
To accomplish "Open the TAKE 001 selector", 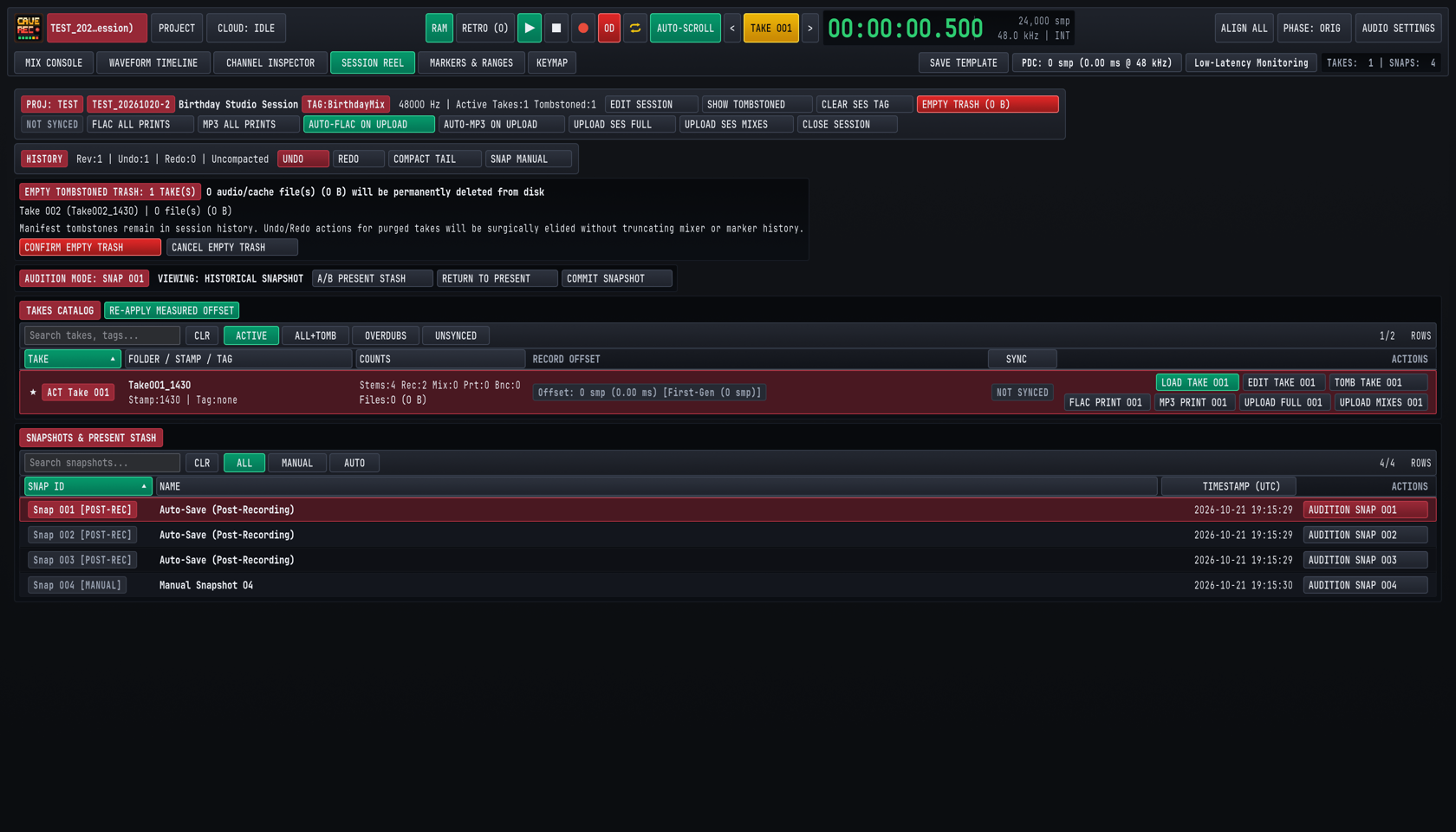I will [771, 28].
